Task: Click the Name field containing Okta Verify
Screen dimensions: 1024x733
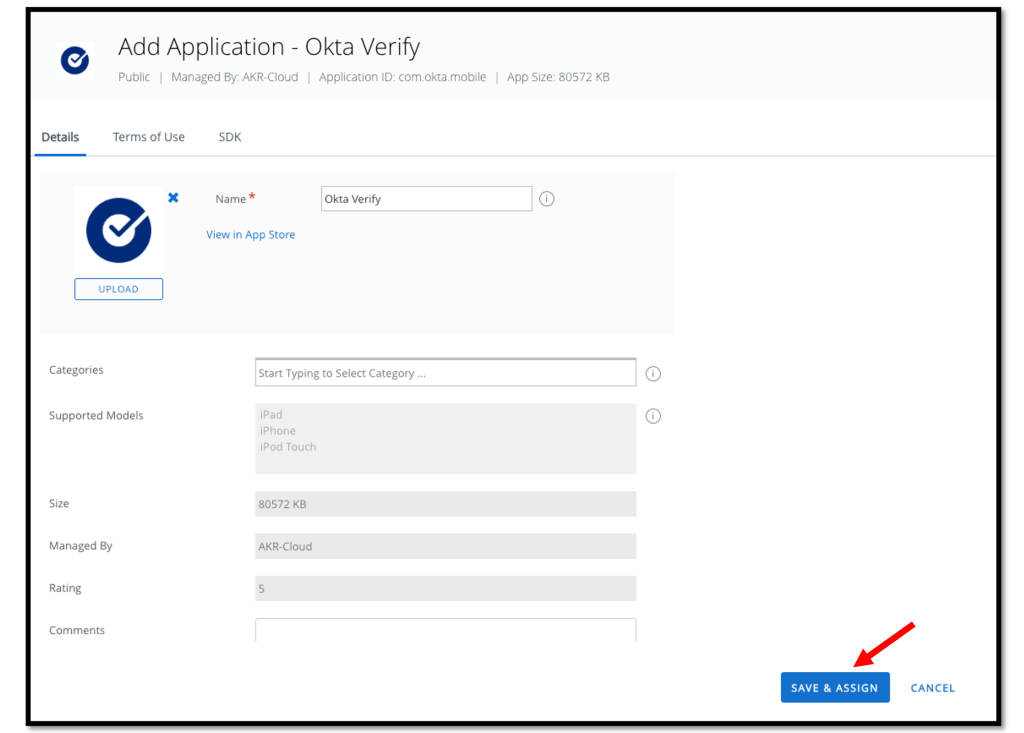Action: point(426,199)
